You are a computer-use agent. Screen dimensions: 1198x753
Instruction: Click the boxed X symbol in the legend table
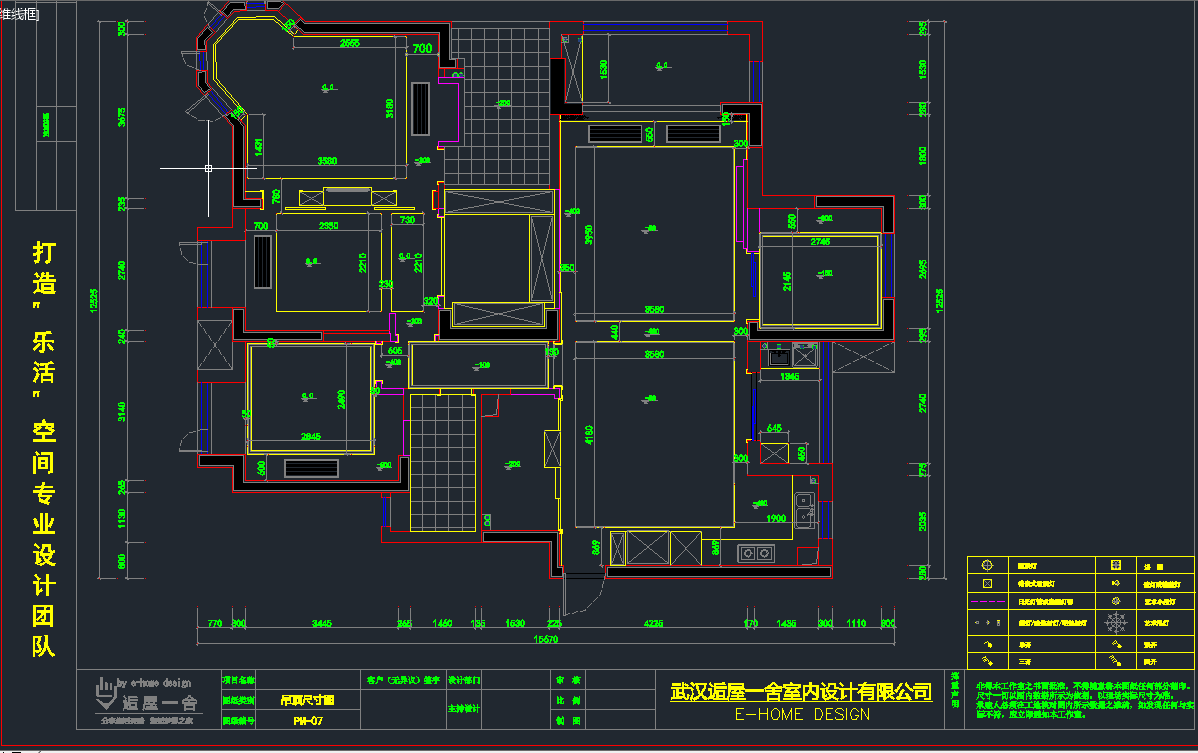pyautogui.click(x=986, y=583)
